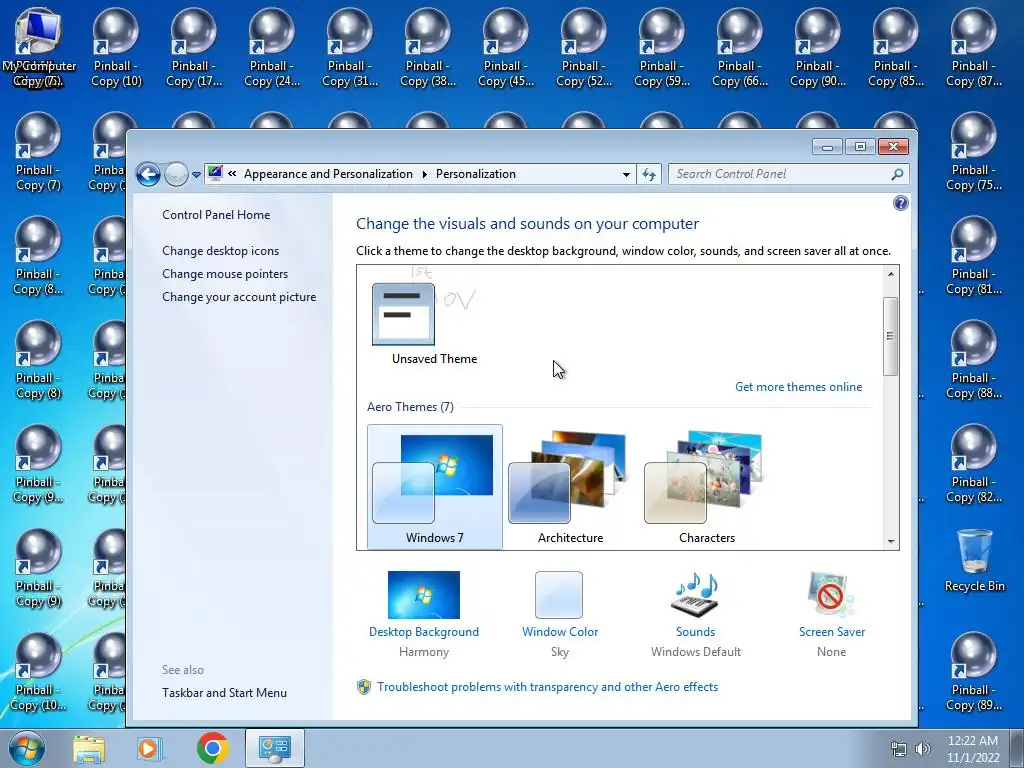1024x768 pixels.
Task: Open Change your account picture link
Action: tap(239, 297)
